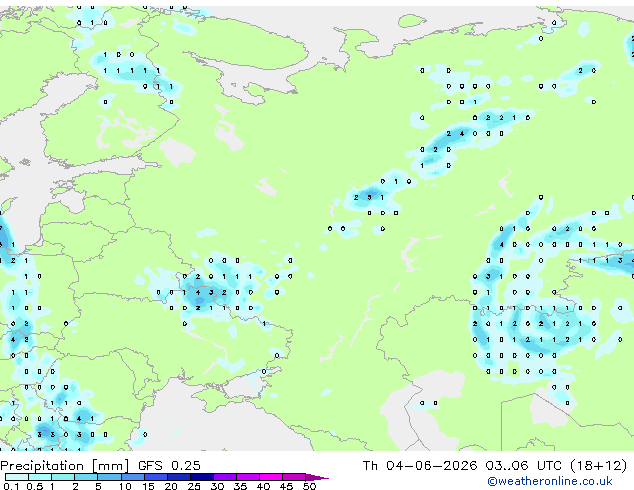This screenshot has height=490, width=634.
Task: Click the '25' legend scale label
Action: coord(194,486)
